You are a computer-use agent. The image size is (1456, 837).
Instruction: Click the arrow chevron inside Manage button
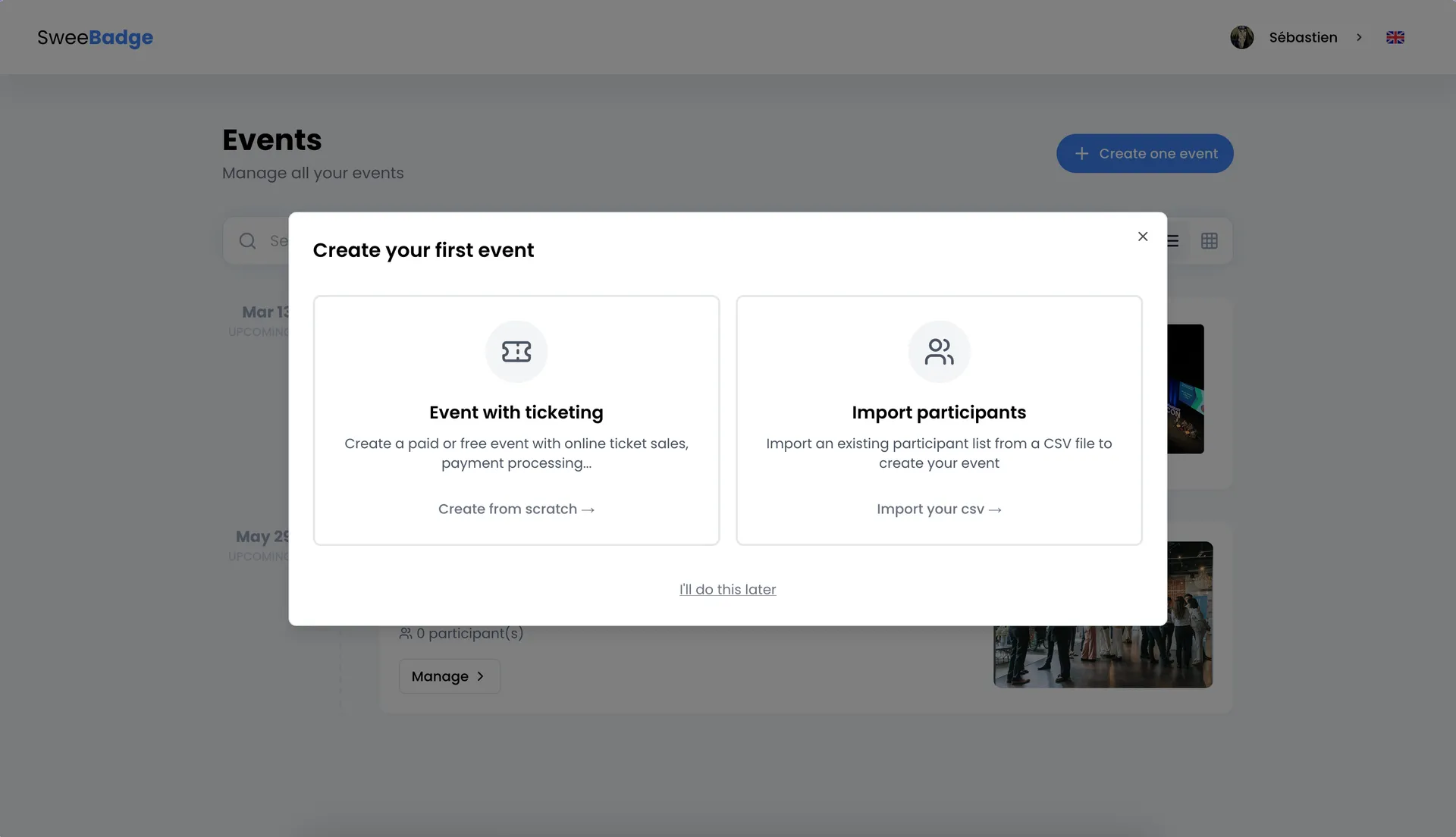tap(480, 676)
